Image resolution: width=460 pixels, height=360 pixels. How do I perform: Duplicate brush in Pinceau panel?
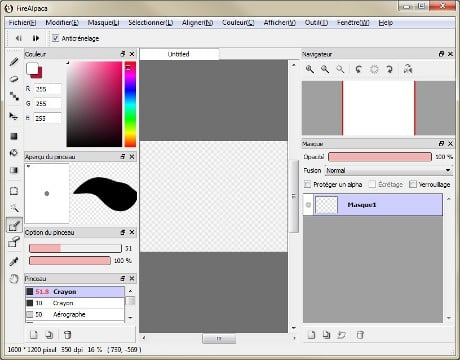click(x=49, y=334)
